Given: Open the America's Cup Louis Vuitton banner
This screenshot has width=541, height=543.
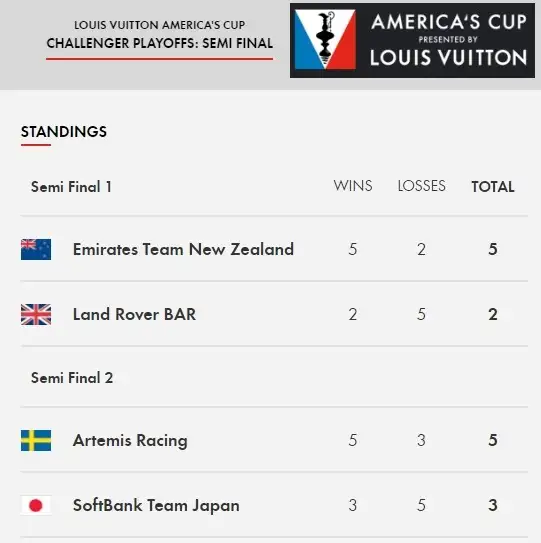Looking at the screenshot, I should [412, 41].
